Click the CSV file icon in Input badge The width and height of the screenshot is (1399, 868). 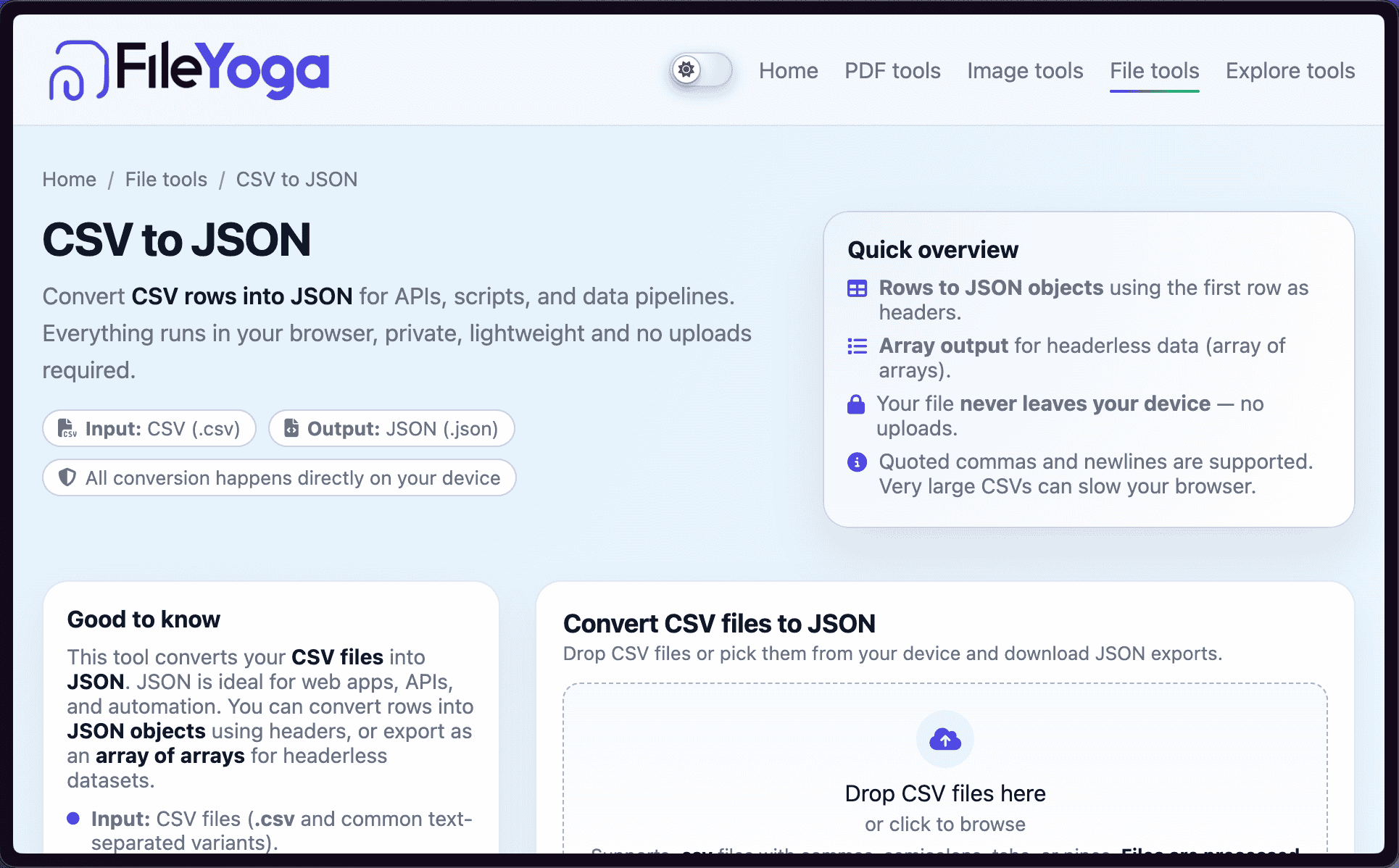[x=67, y=428]
